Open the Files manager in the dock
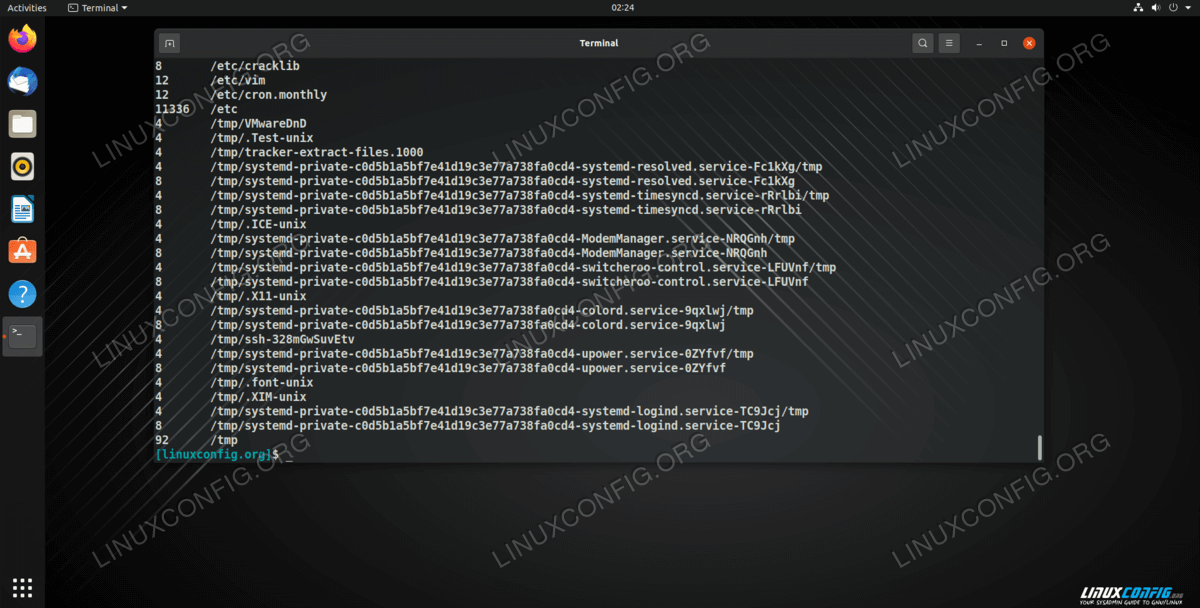Image resolution: width=1200 pixels, height=608 pixels. (22, 125)
